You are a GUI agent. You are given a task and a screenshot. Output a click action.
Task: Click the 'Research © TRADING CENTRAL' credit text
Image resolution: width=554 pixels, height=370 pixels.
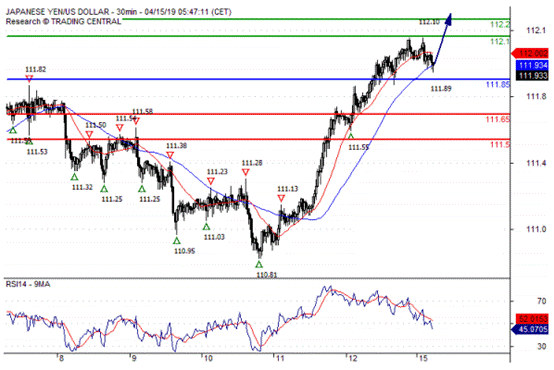click(x=64, y=22)
